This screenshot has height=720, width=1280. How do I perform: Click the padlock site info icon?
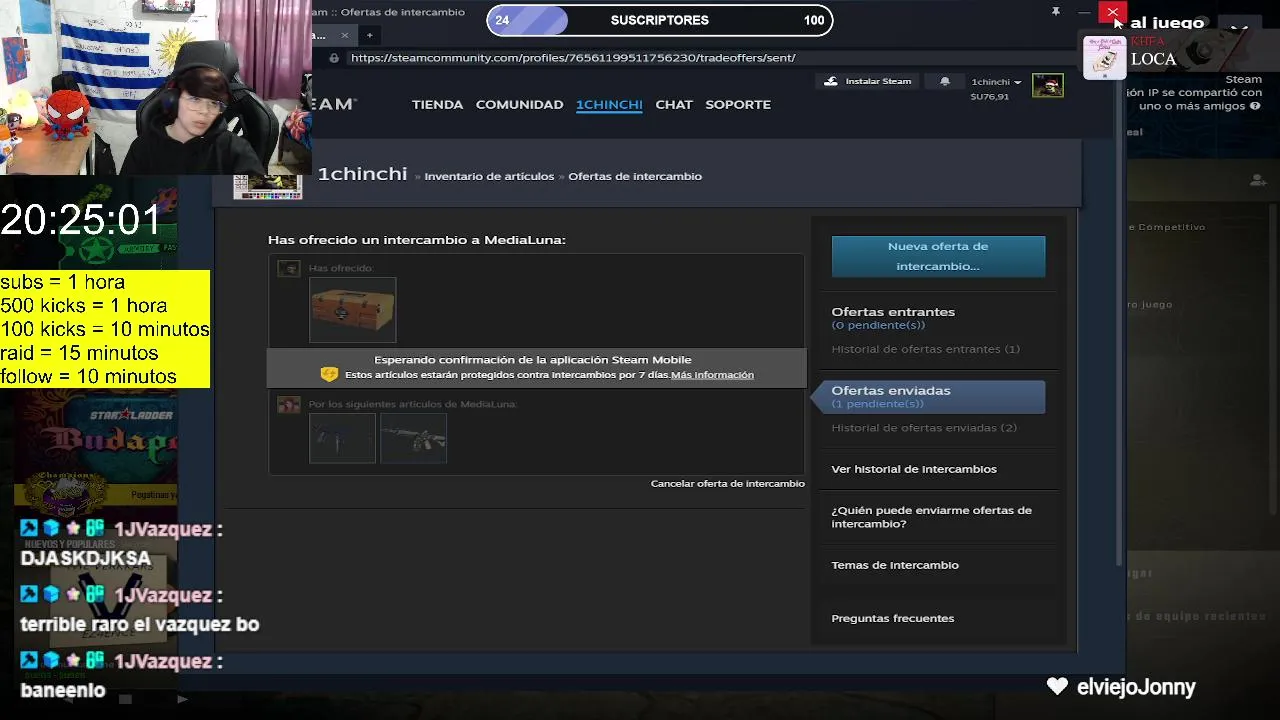tap(334, 58)
